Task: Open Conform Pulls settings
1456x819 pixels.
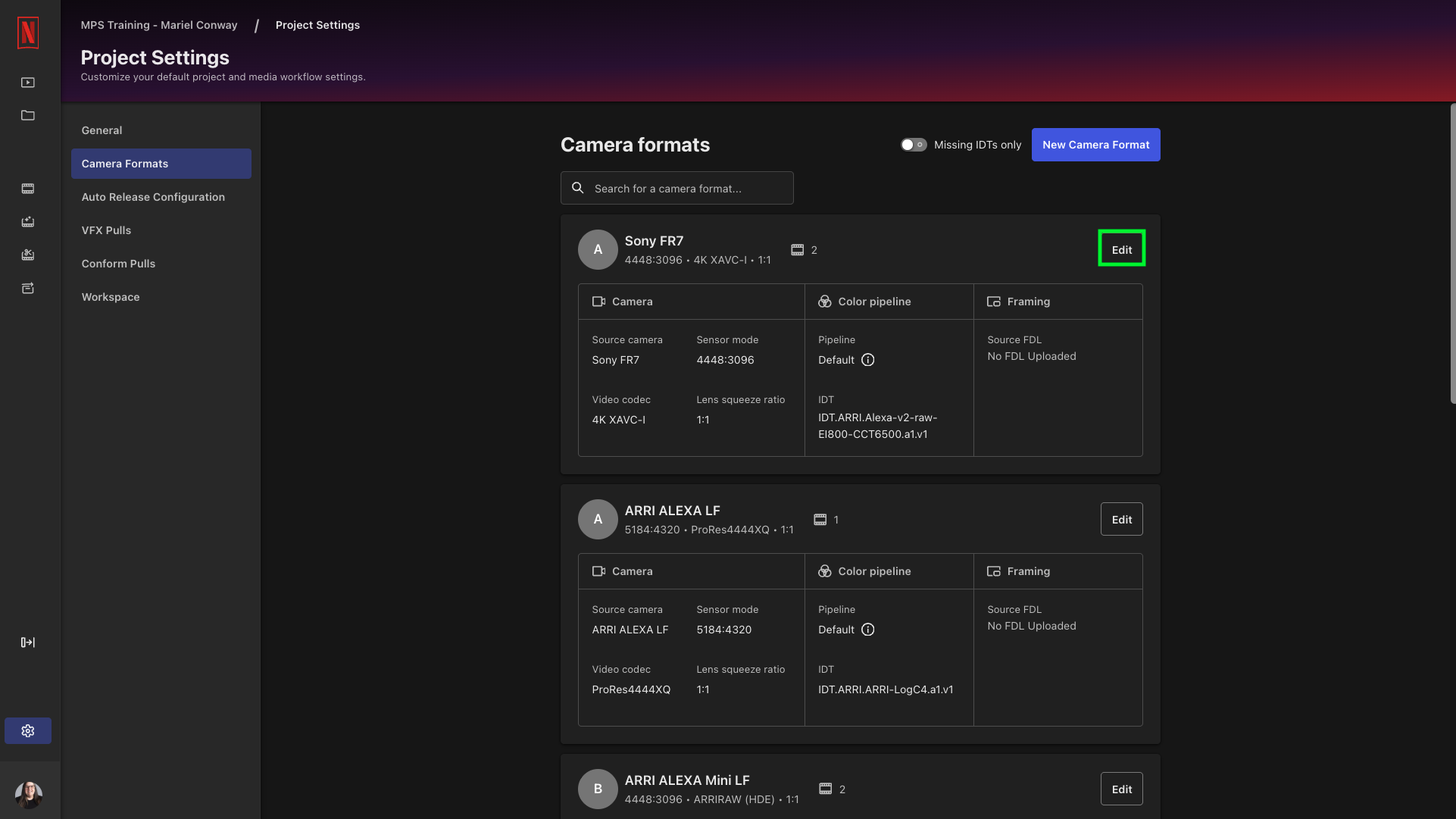Action: (x=161, y=264)
